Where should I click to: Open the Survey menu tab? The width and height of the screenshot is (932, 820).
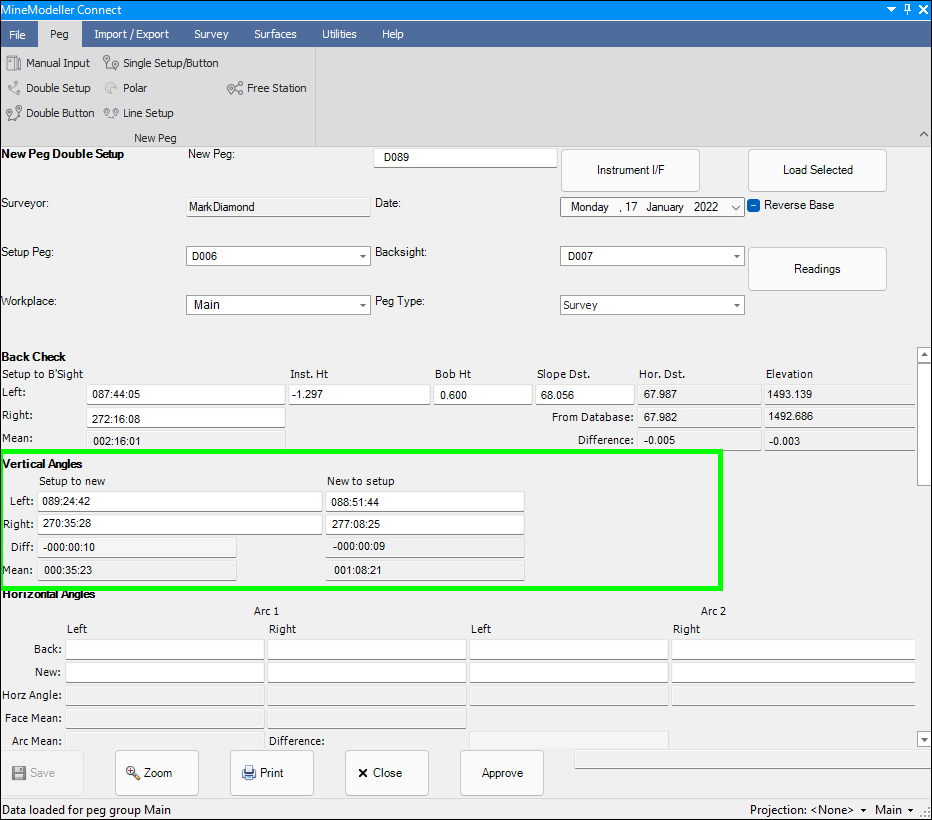[x=211, y=34]
